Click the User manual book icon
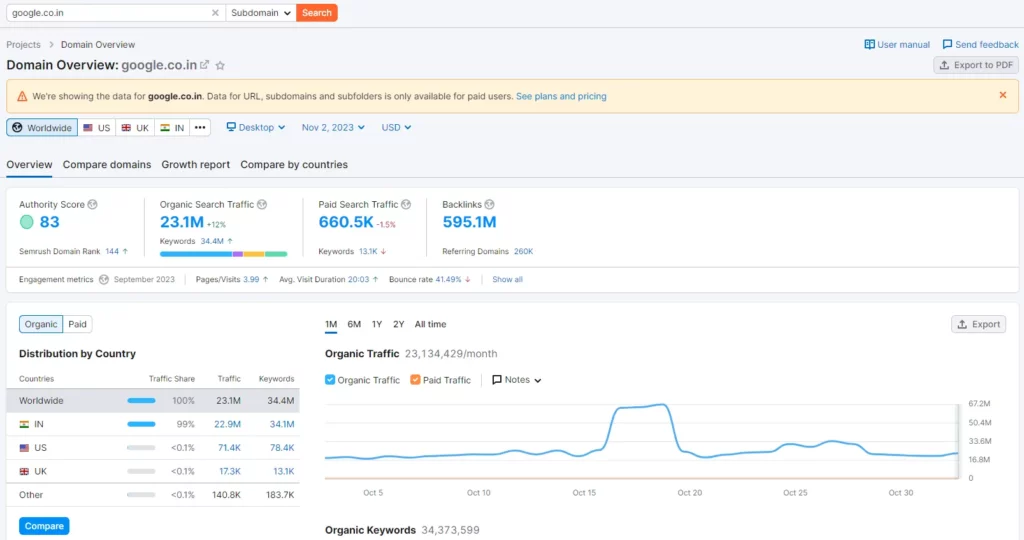The height and width of the screenshot is (540, 1024). (x=869, y=44)
